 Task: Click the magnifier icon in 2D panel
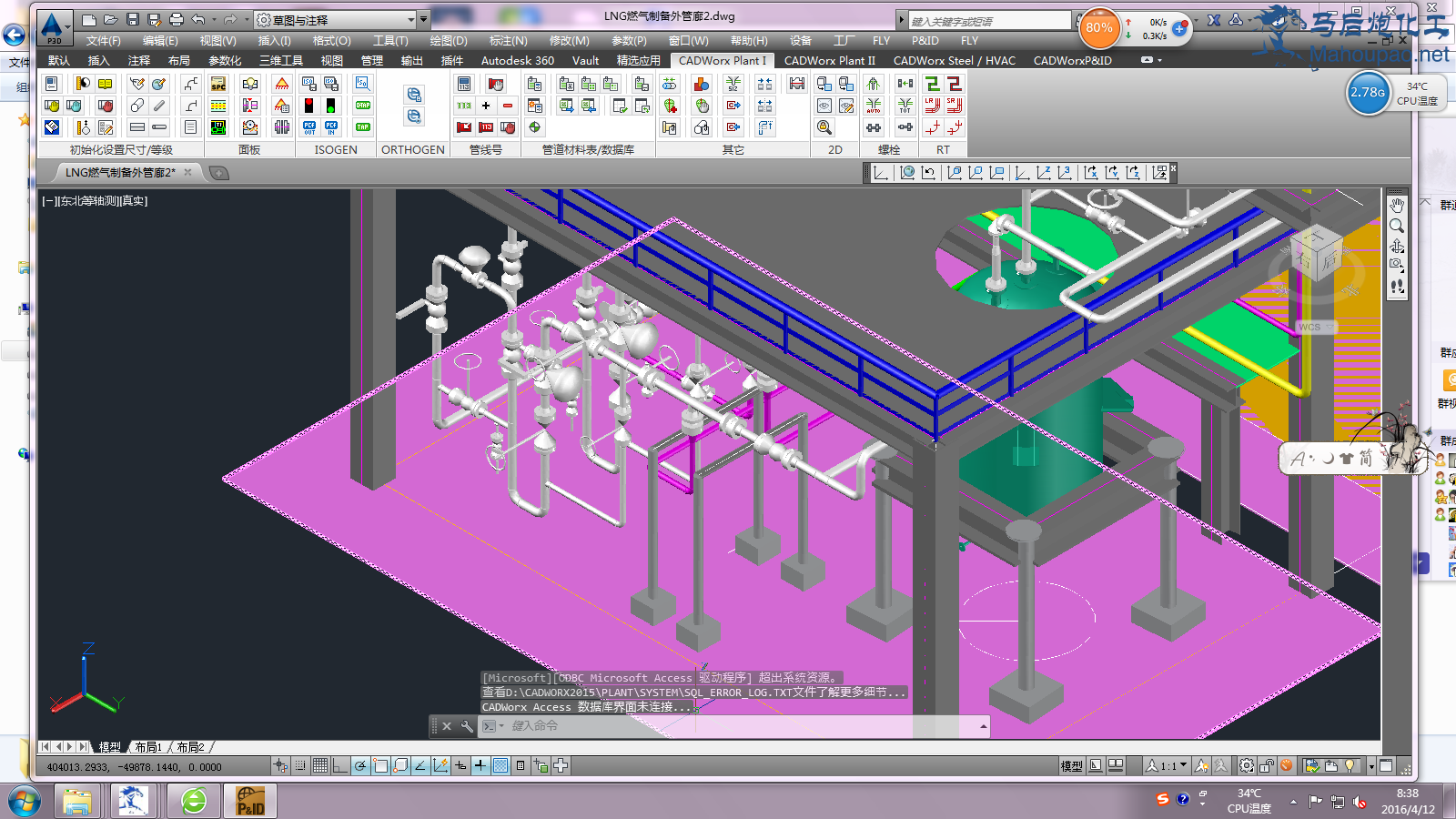(824, 127)
